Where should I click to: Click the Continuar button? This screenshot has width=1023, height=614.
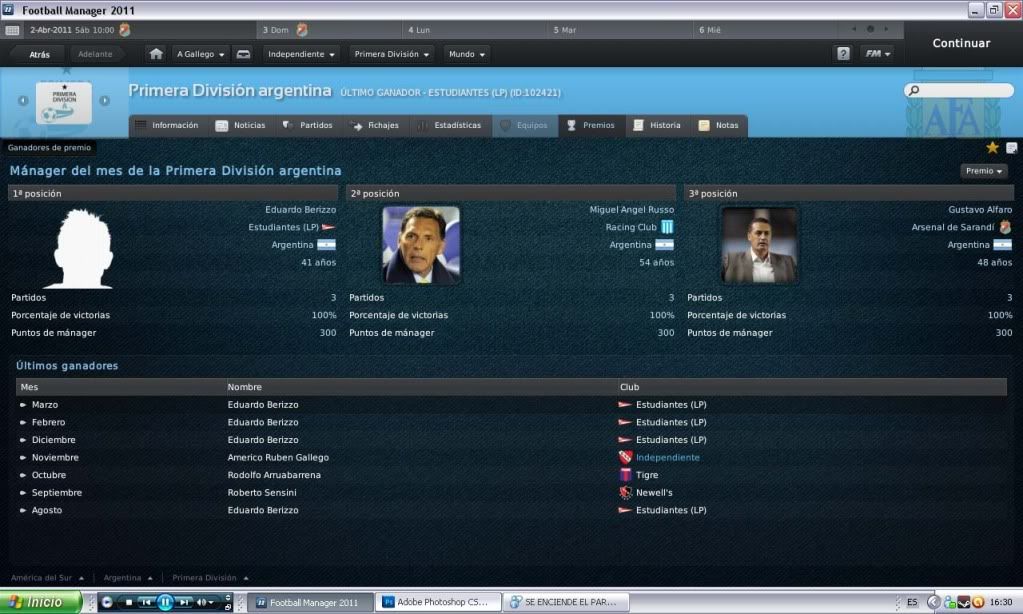pos(961,43)
